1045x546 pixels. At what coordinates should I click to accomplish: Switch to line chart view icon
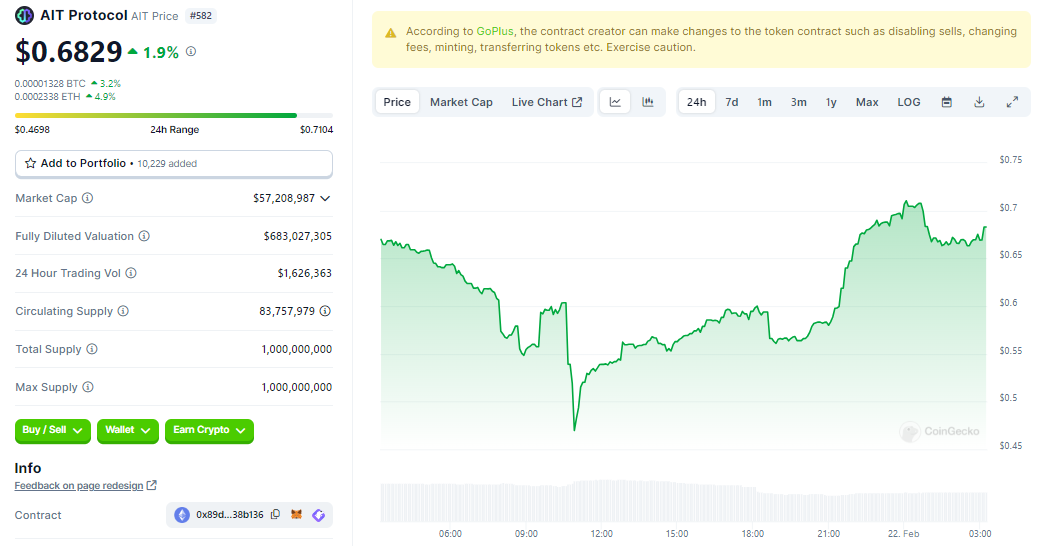[x=615, y=102]
